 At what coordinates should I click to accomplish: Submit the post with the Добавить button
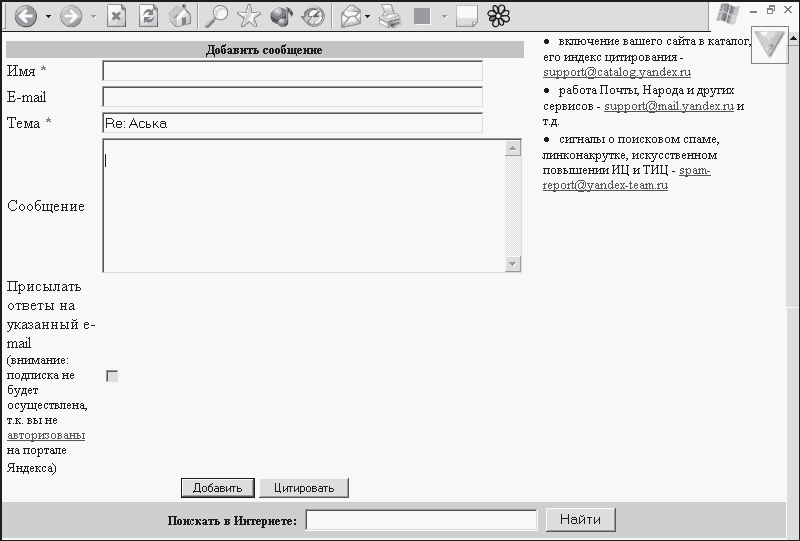pos(218,488)
